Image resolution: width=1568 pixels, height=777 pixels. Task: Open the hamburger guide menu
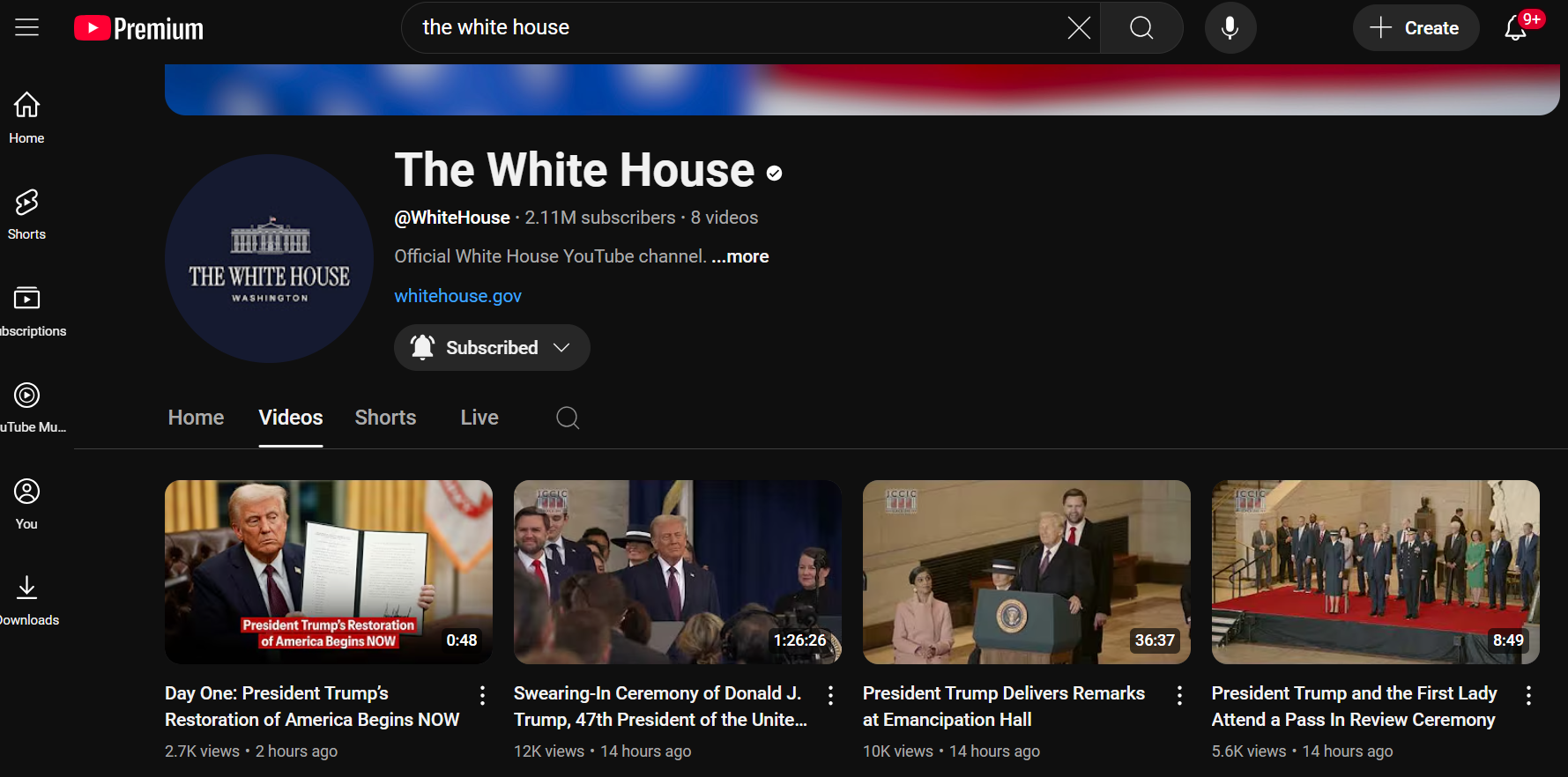point(26,27)
